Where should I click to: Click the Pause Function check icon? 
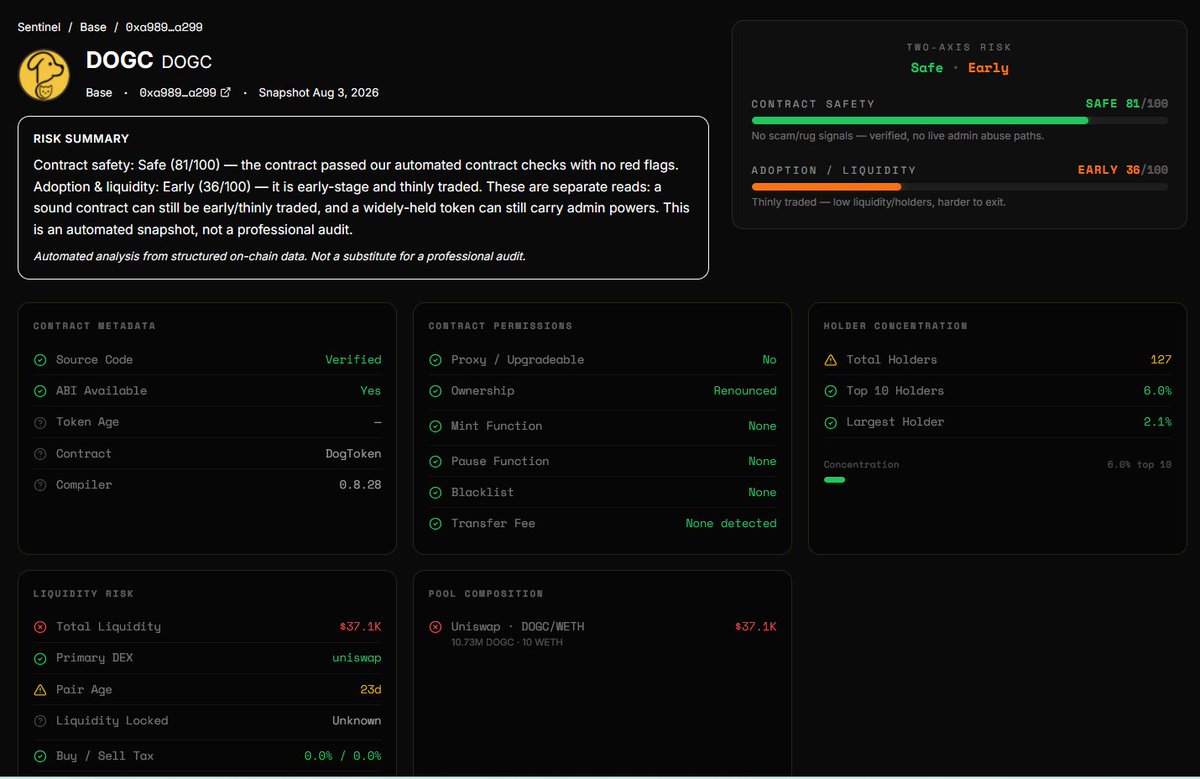click(x=435, y=461)
